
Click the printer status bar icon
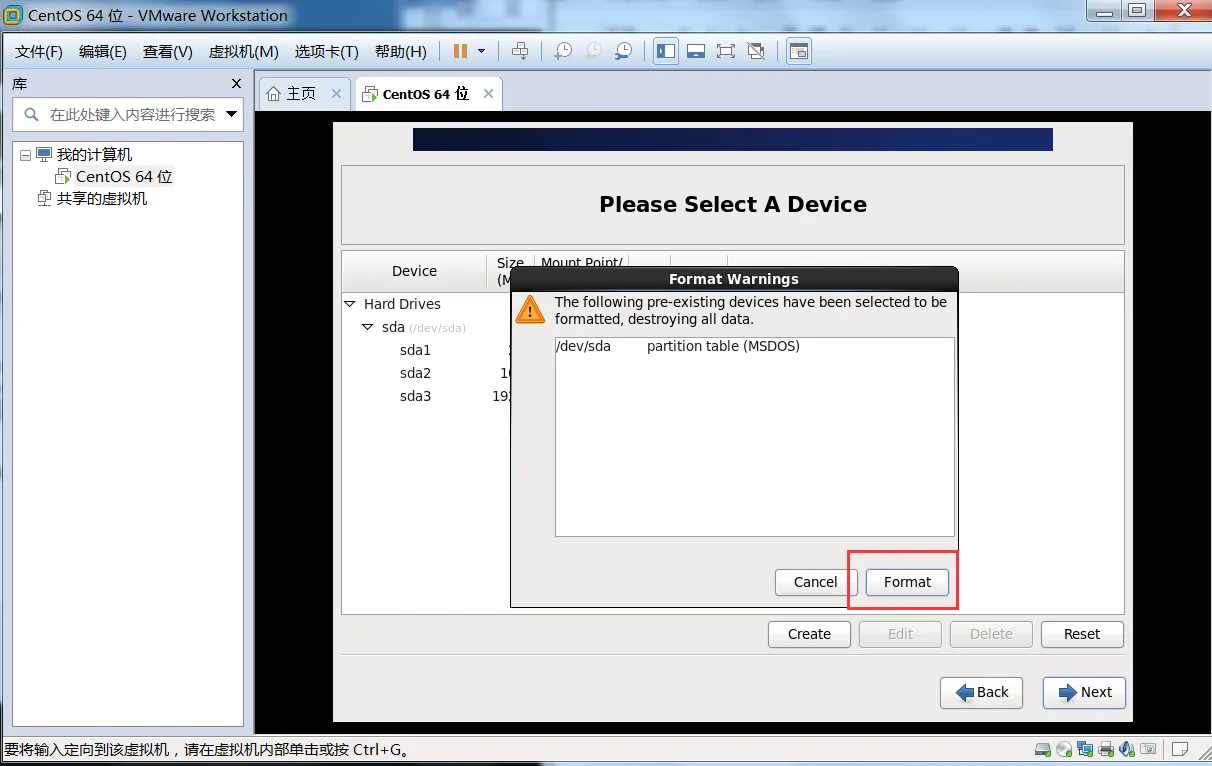pyautogui.click(x=1106, y=749)
